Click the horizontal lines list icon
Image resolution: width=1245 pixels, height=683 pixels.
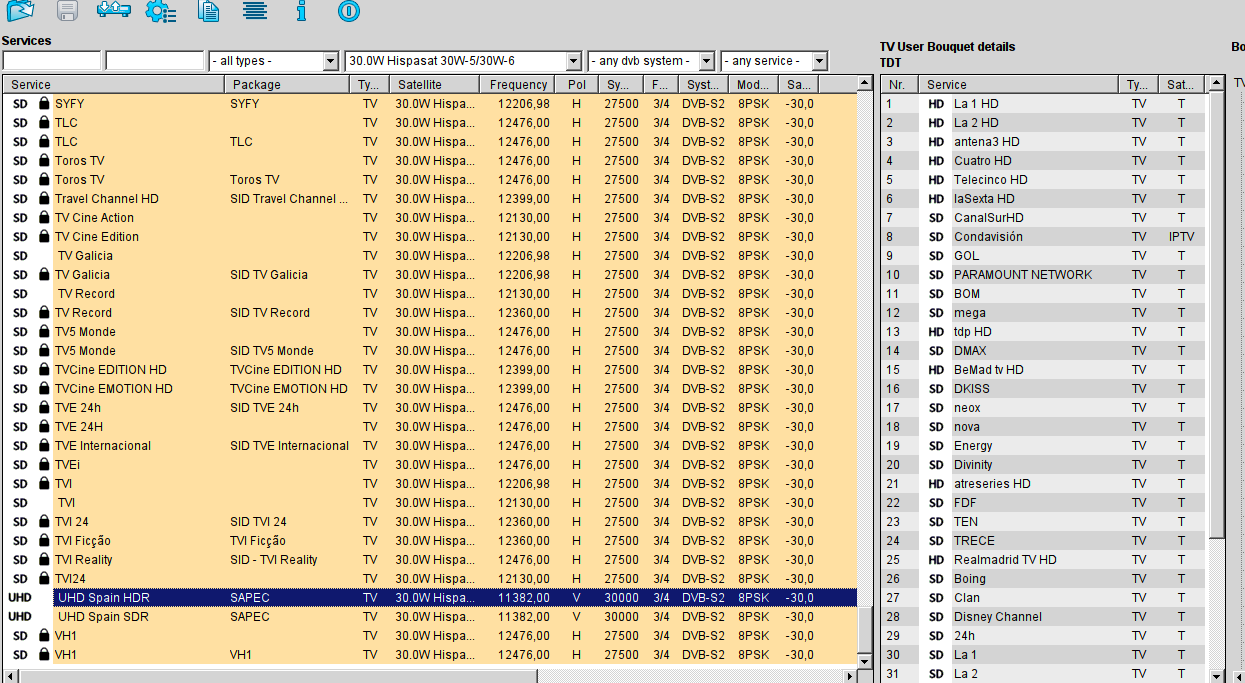click(x=255, y=11)
